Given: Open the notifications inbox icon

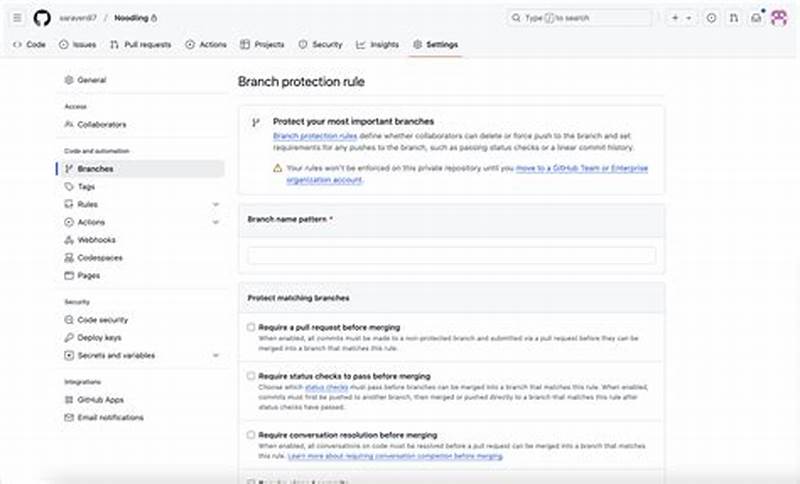Looking at the screenshot, I should pos(756,18).
